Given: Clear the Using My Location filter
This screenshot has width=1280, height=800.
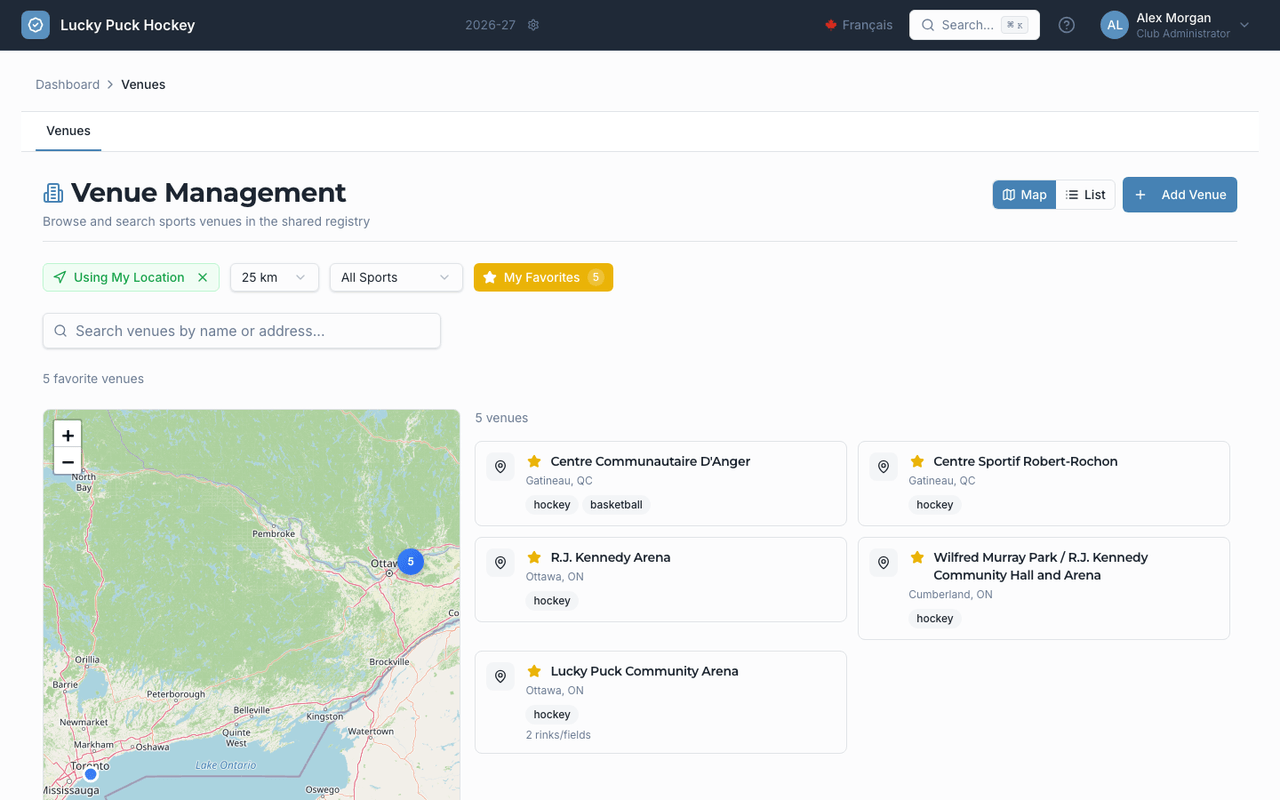Looking at the screenshot, I should click(203, 277).
